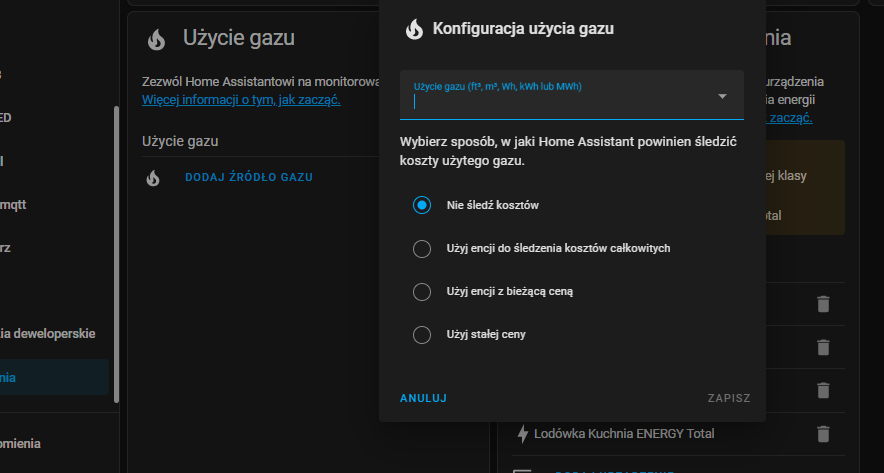This screenshot has width=884, height=473.
Task: Select 'Lodówka Kuchnia ENERGY Total' text row
Action: [x=624, y=434]
